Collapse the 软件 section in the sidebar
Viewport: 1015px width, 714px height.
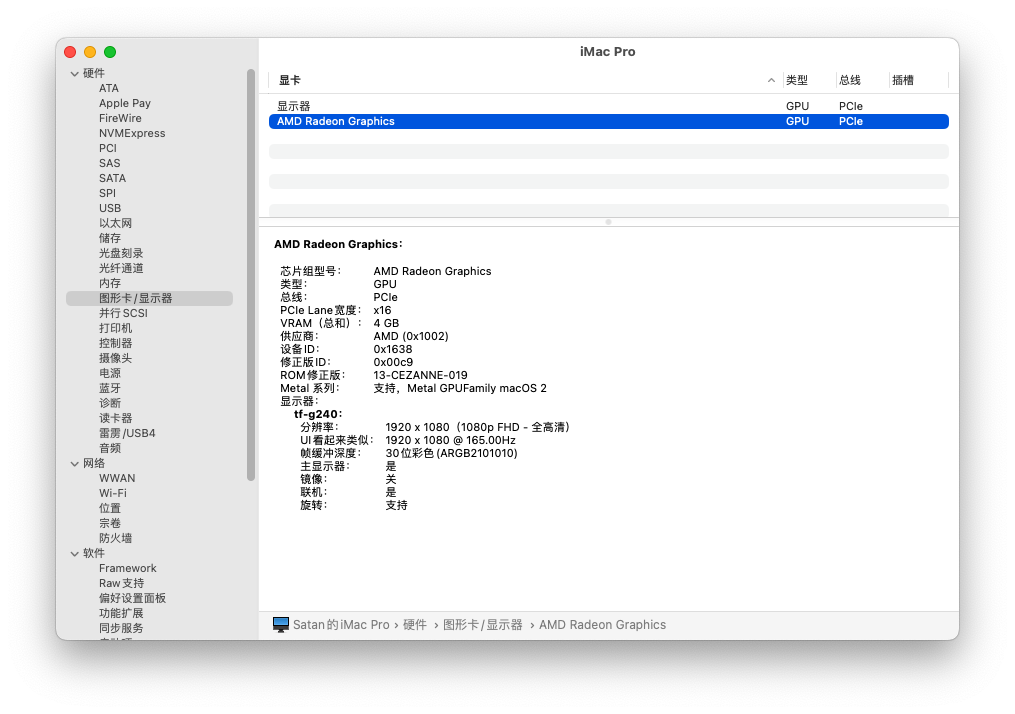(x=74, y=553)
